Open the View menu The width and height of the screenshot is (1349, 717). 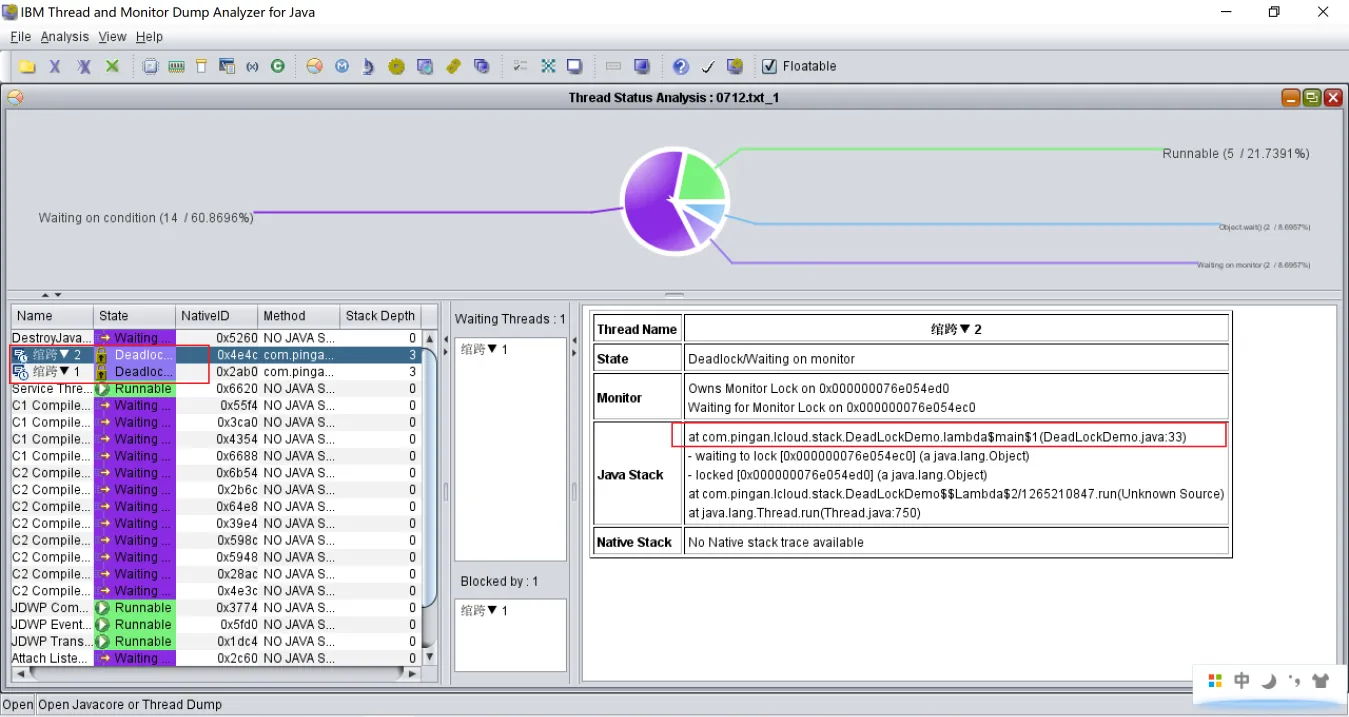click(112, 37)
